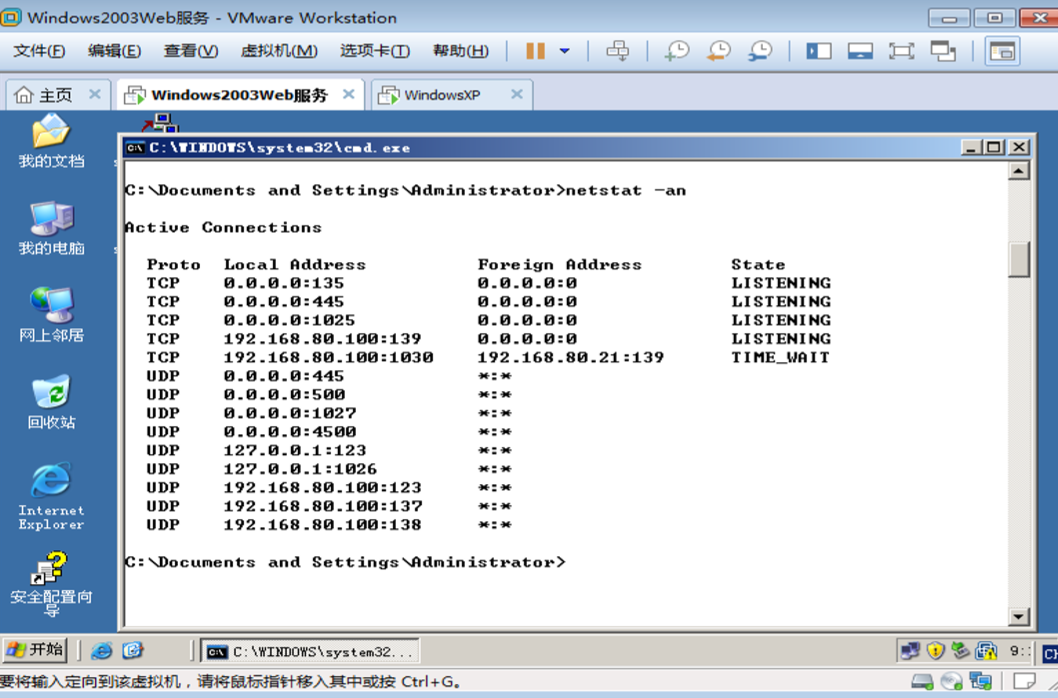The height and width of the screenshot is (698, 1058).
Task: Click the Active Connections heading
Action: pyautogui.click(x=223, y=227)
